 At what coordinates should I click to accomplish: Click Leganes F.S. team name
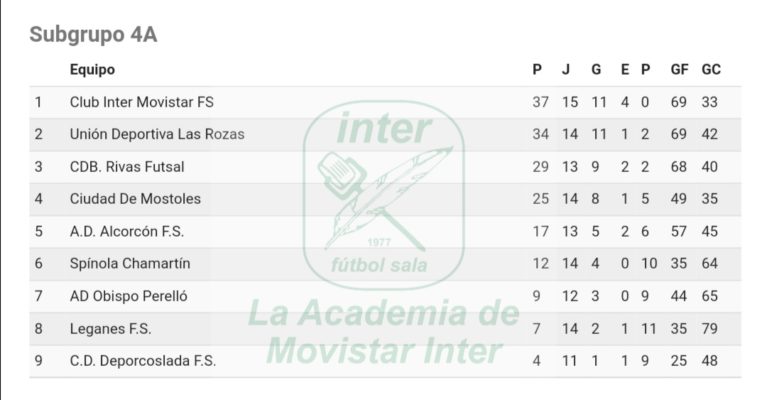(111, 329)
